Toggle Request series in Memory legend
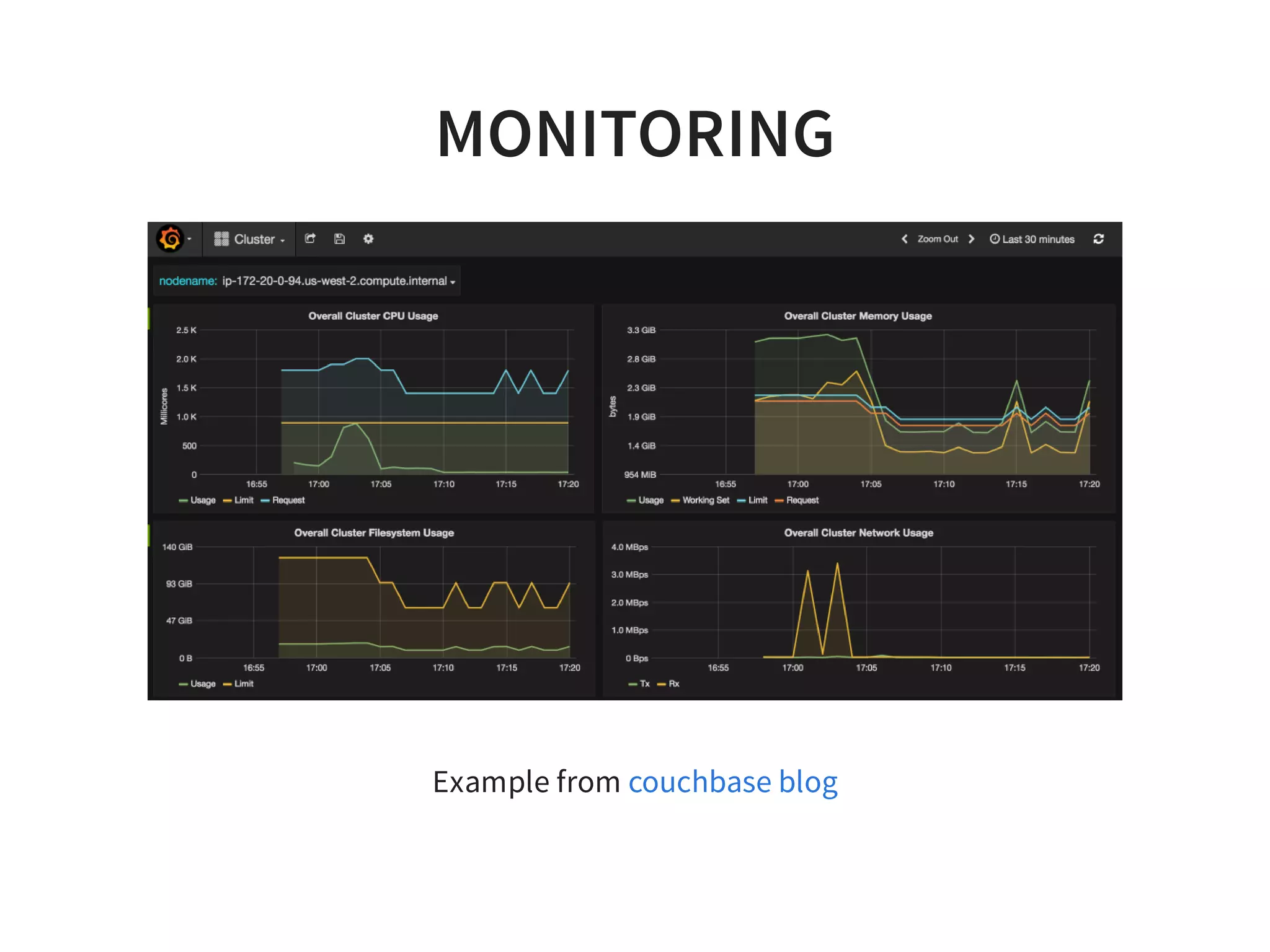The height and width of the screenshot is (952, 1270). coord(797,500)
